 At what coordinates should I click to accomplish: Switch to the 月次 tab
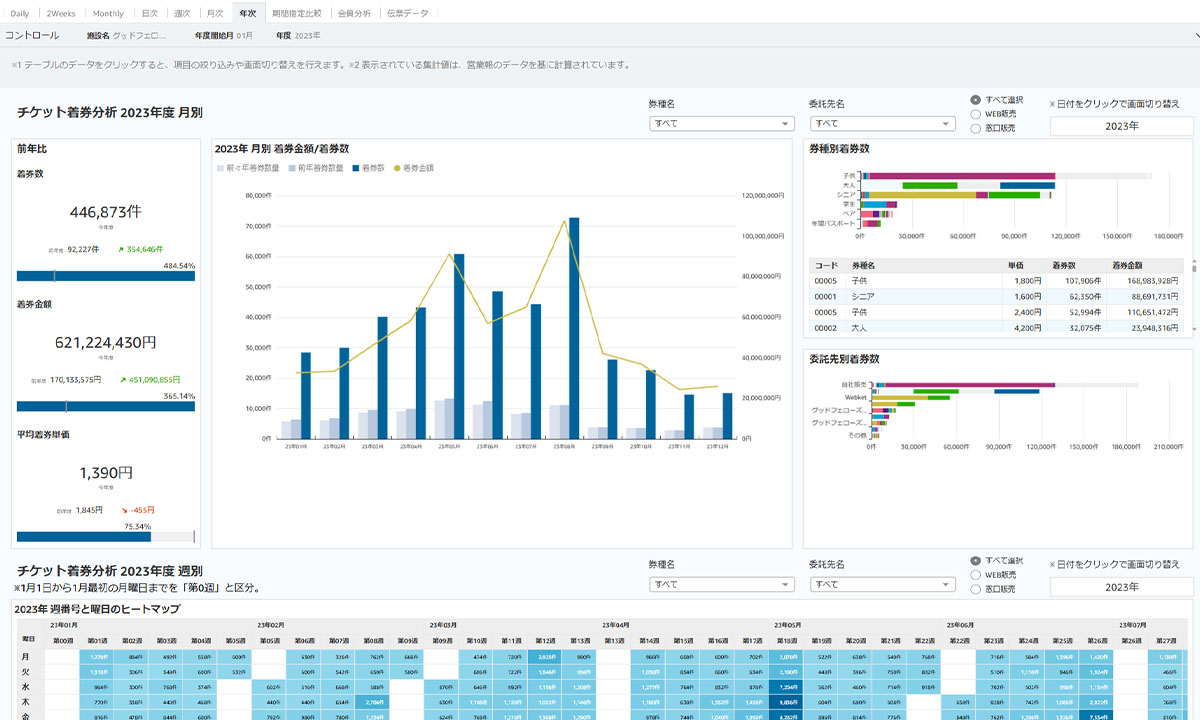click(214, 13)
